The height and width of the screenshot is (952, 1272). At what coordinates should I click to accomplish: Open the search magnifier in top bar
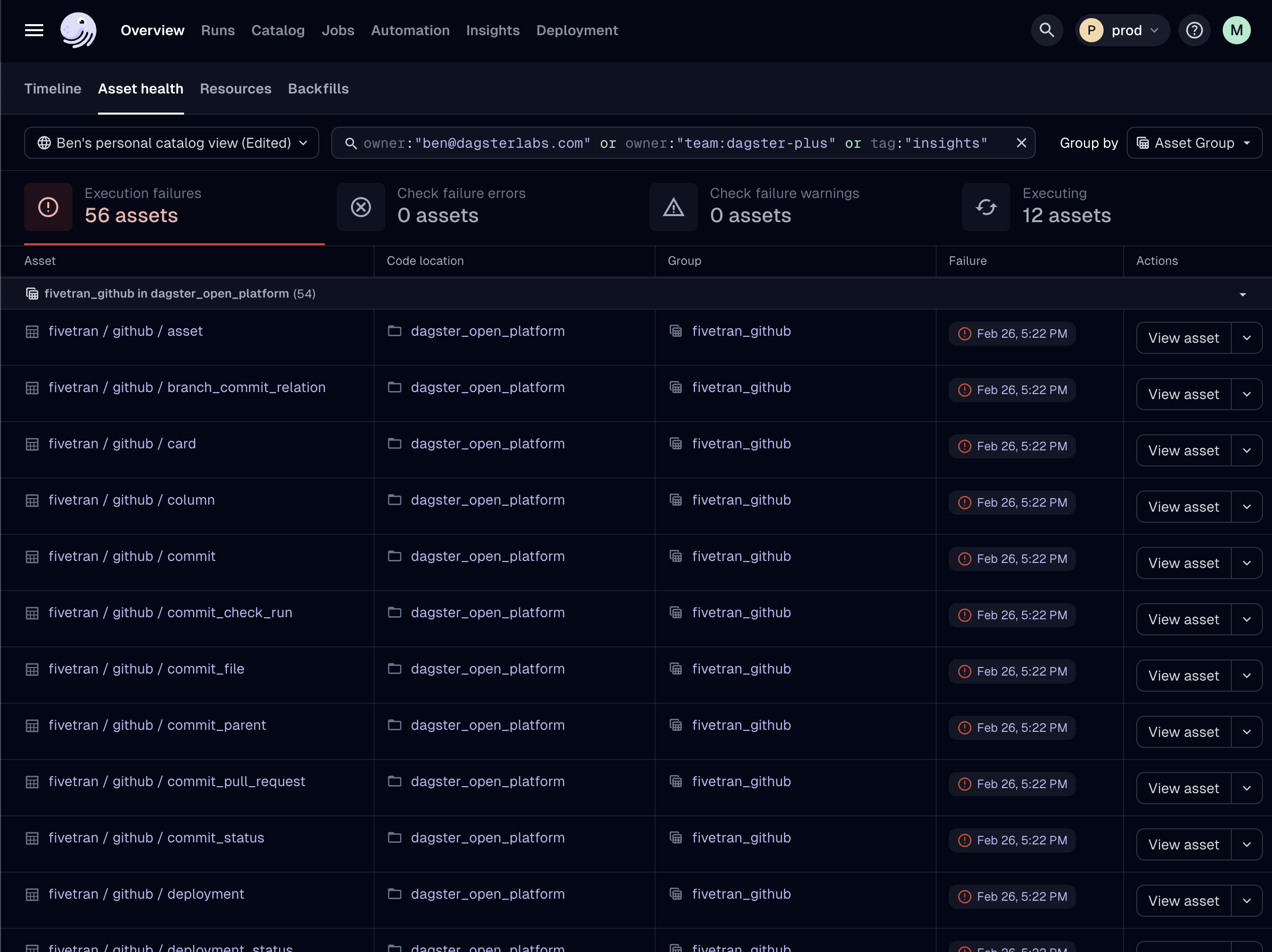(1047, 31)
